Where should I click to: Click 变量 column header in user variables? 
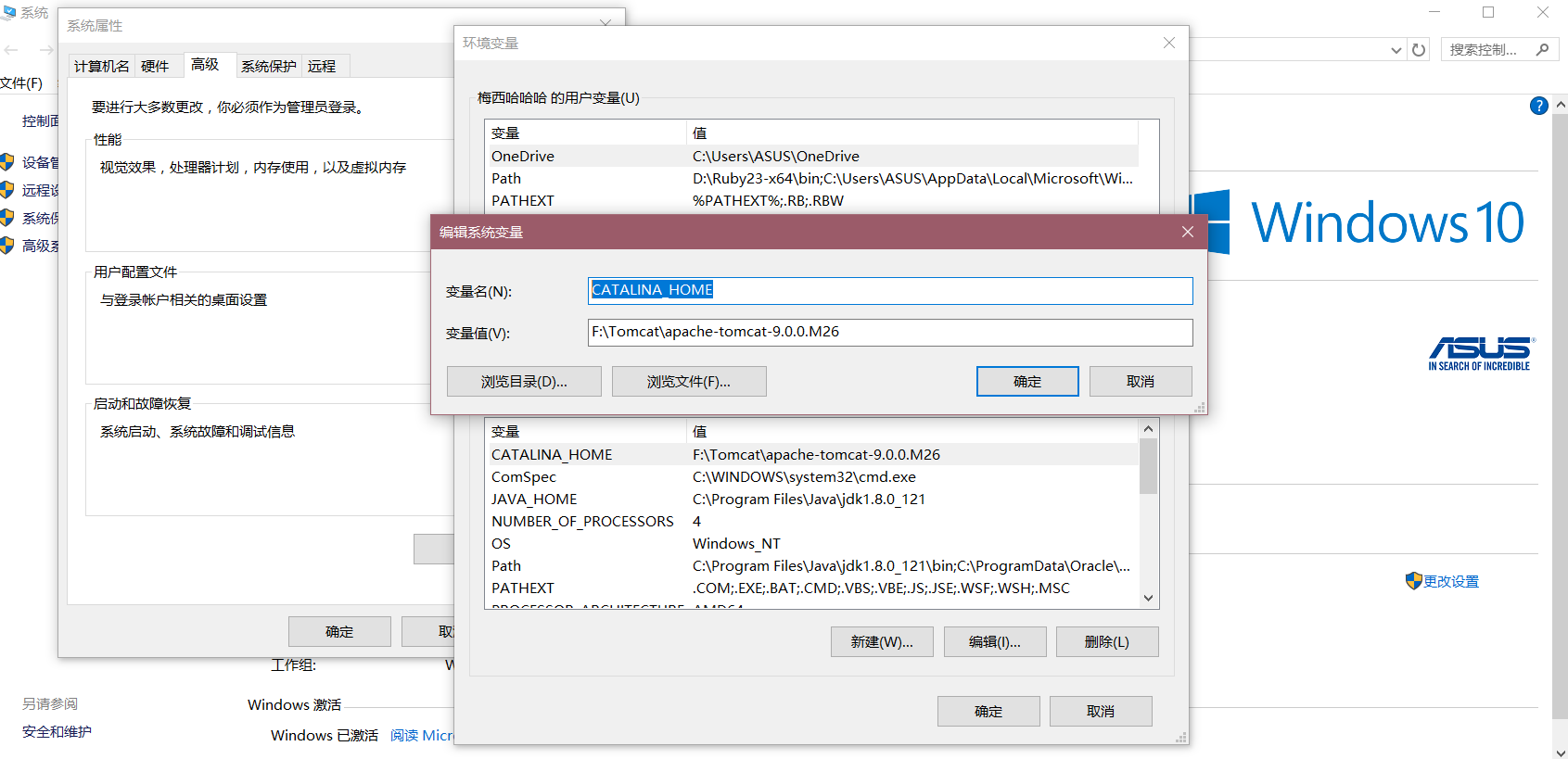pos(586,133)
